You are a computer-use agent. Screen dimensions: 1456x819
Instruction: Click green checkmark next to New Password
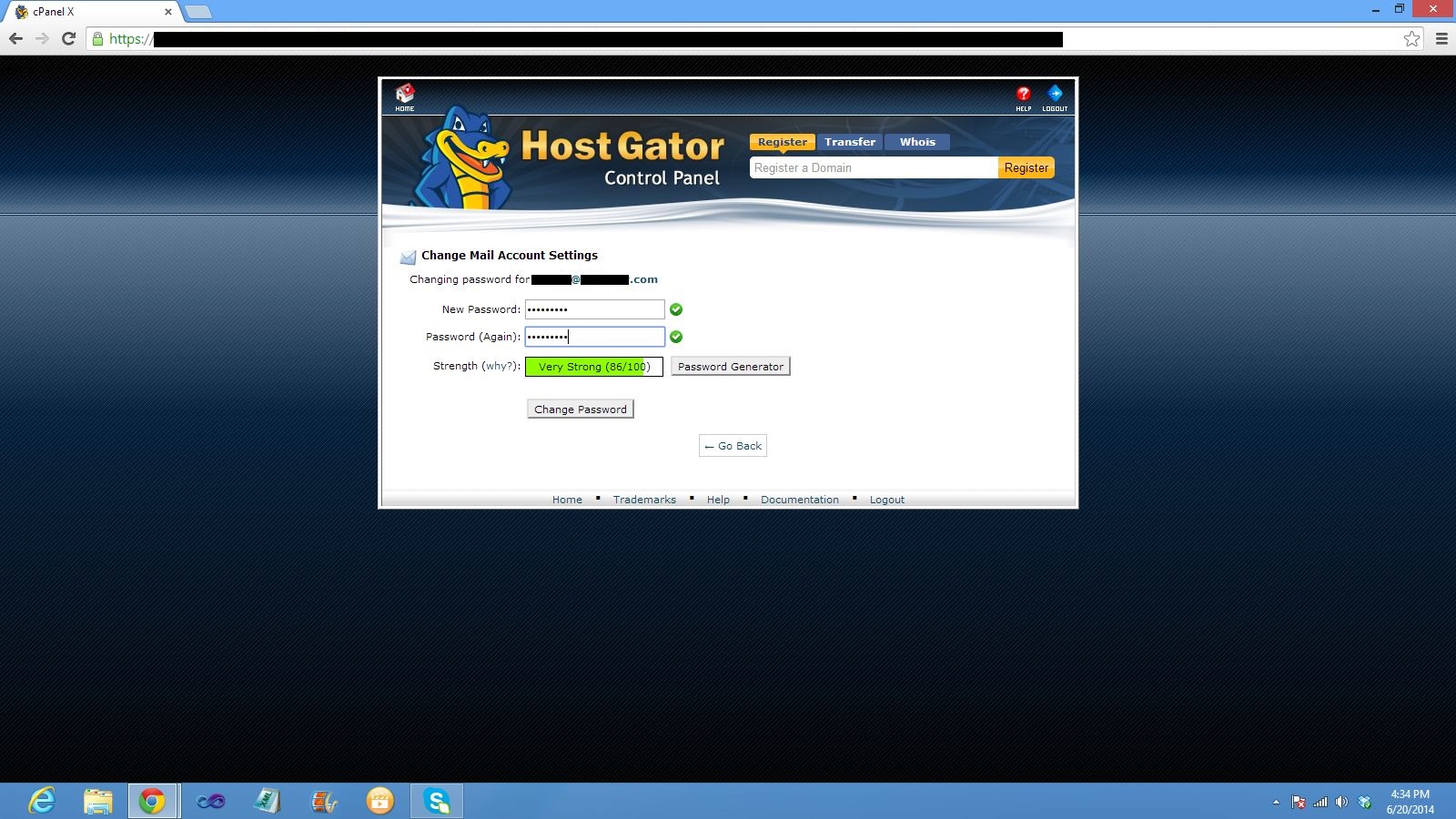pyautogui.click(x=676, y=309)
